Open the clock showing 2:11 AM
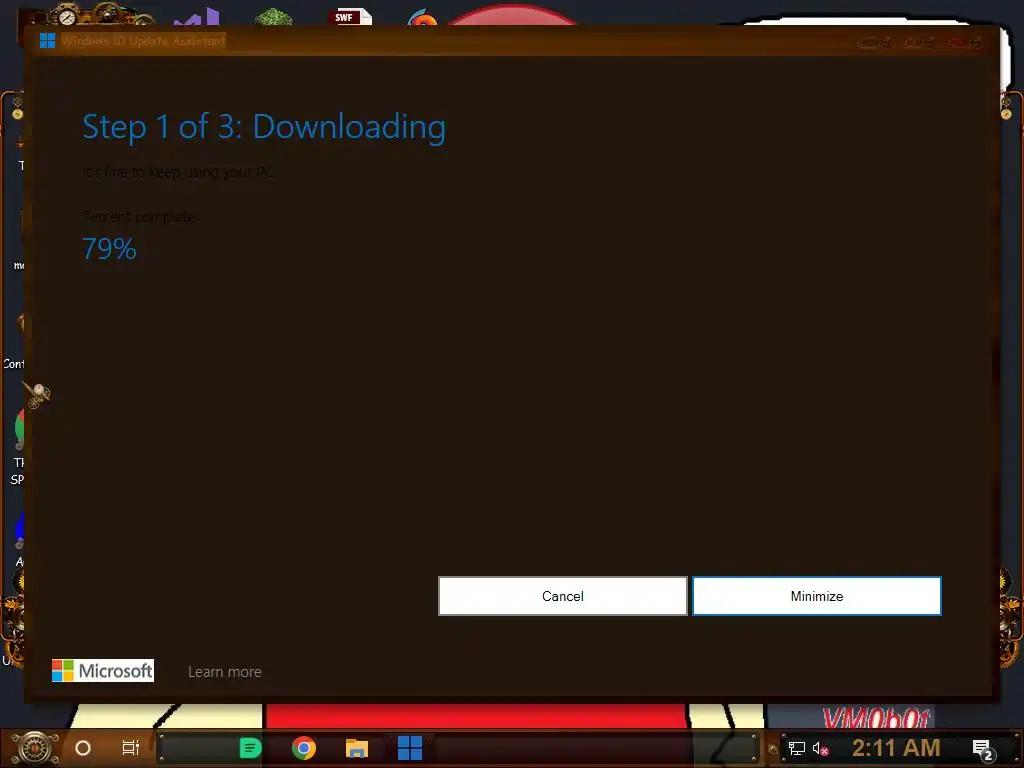This screenshot has width=1024, height=768. [896, 748]
